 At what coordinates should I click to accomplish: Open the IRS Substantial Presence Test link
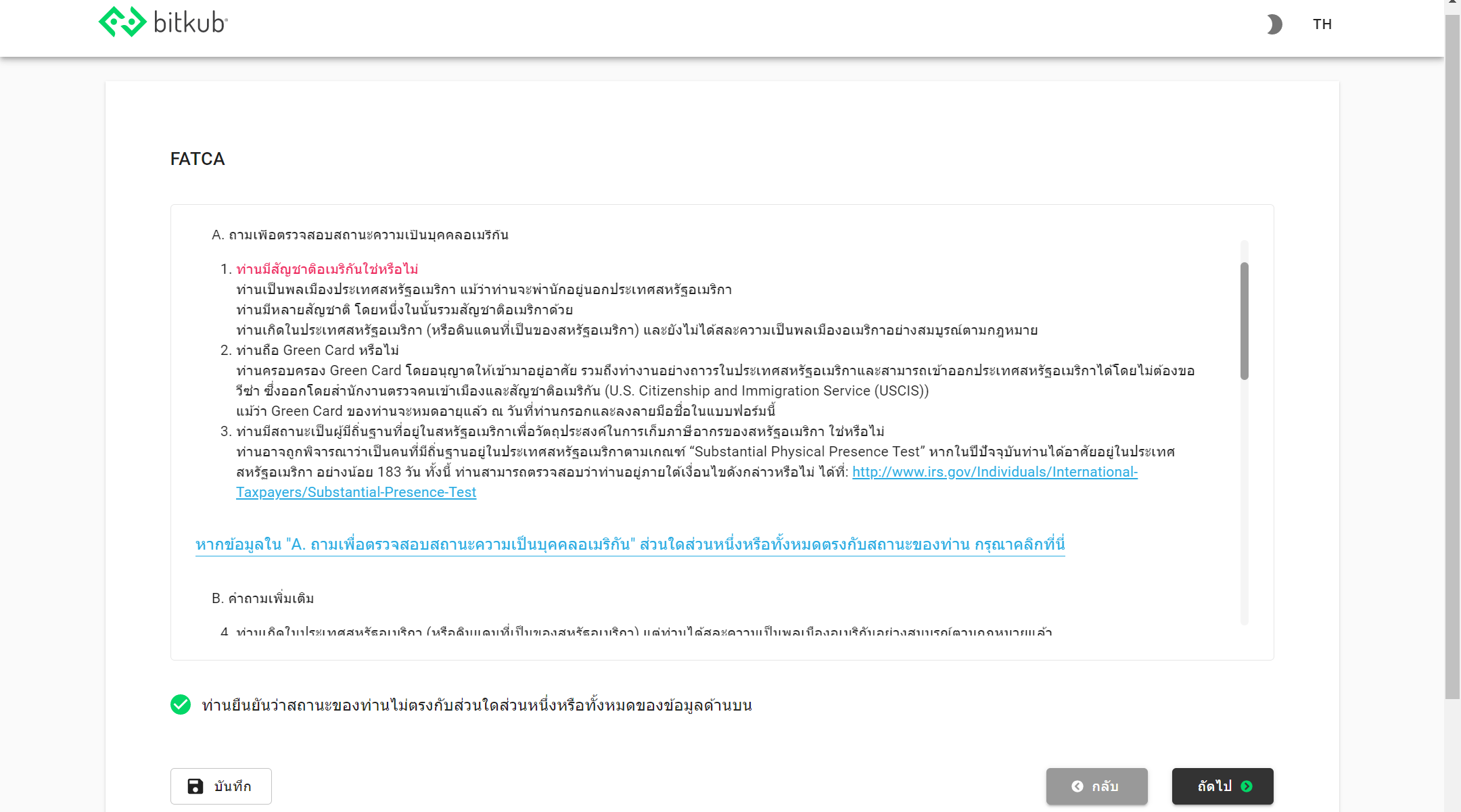pyautogui.click(x=687, y=482)
